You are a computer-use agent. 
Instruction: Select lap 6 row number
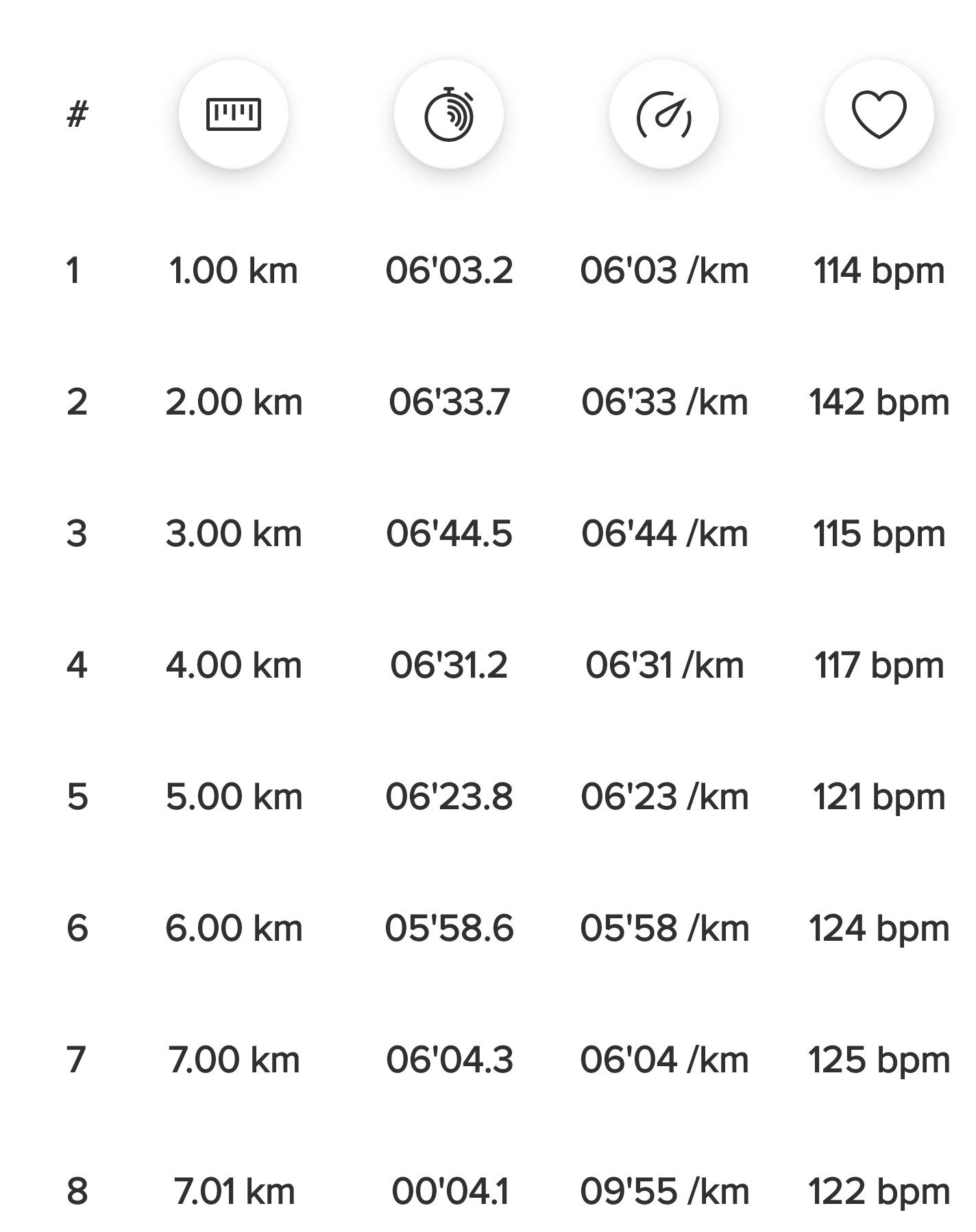[x=77, y=928]
